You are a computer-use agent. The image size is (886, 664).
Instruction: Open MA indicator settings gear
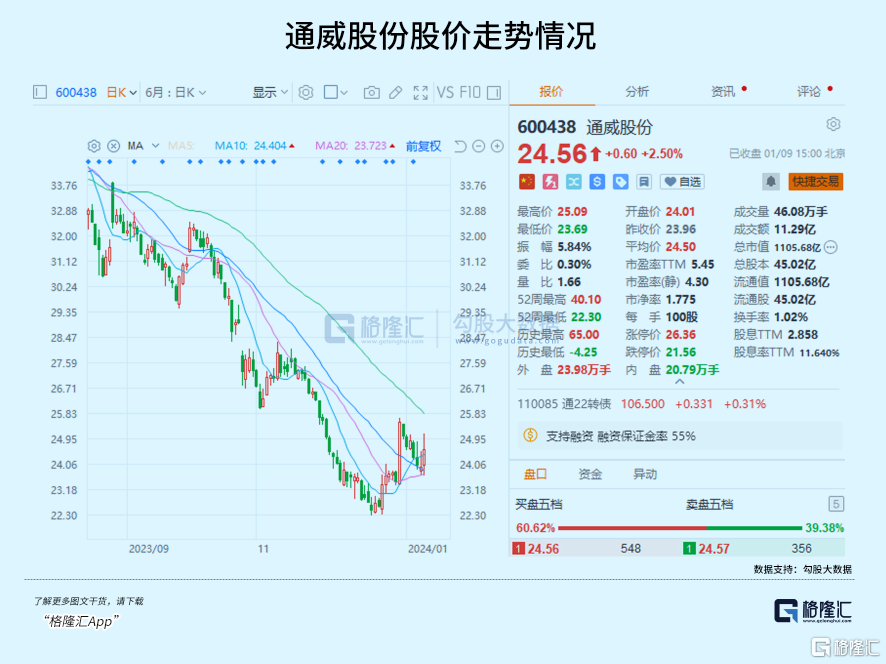point(94,146)
